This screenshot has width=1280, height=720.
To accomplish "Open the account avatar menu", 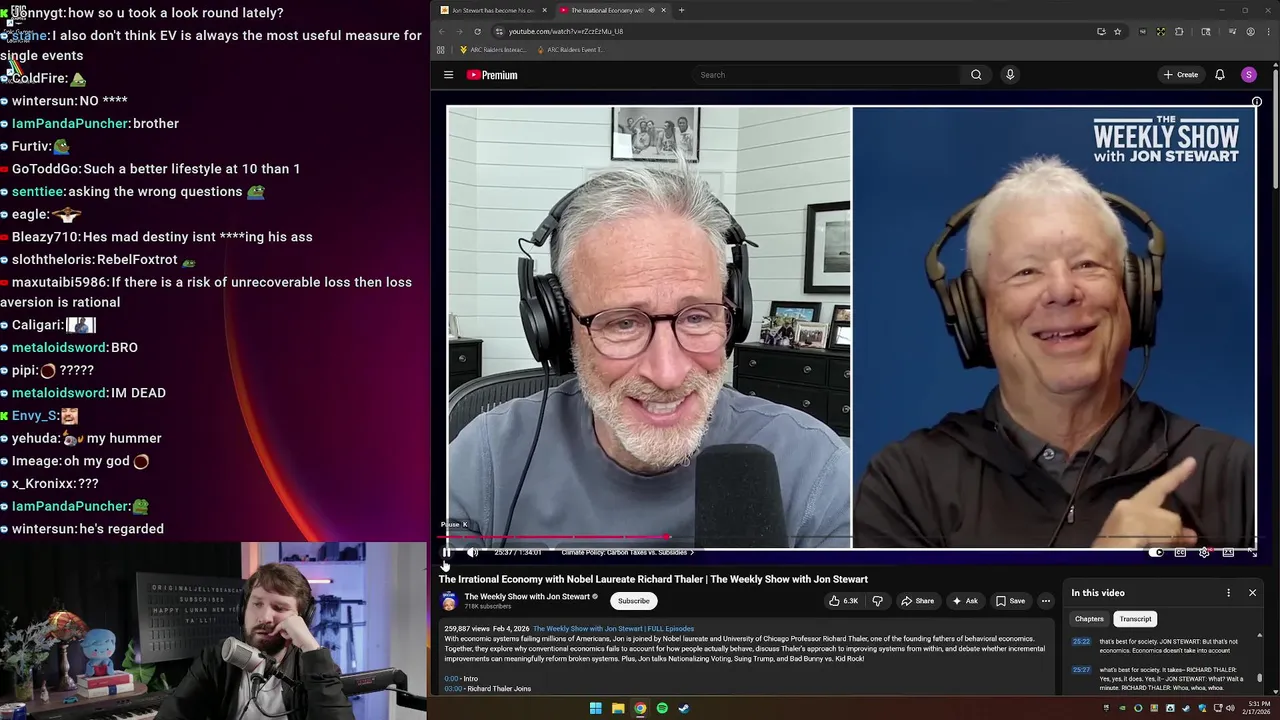I will (x=1249, y=75).
